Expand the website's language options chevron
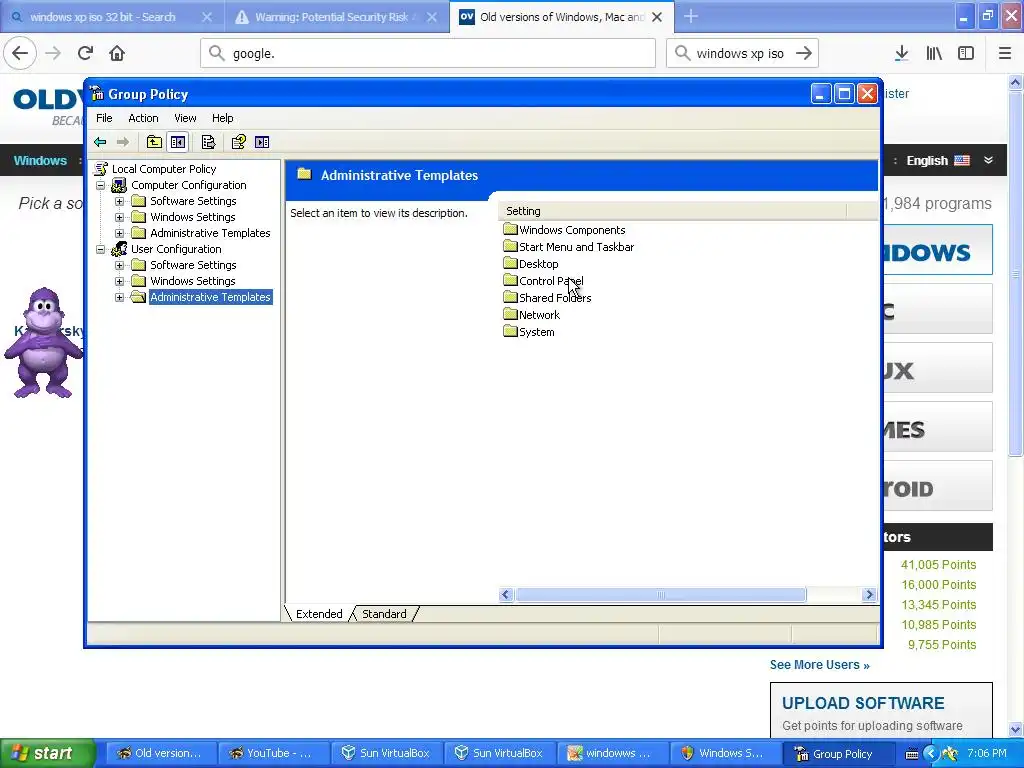1024x768 pixels. tap(988, 160)
